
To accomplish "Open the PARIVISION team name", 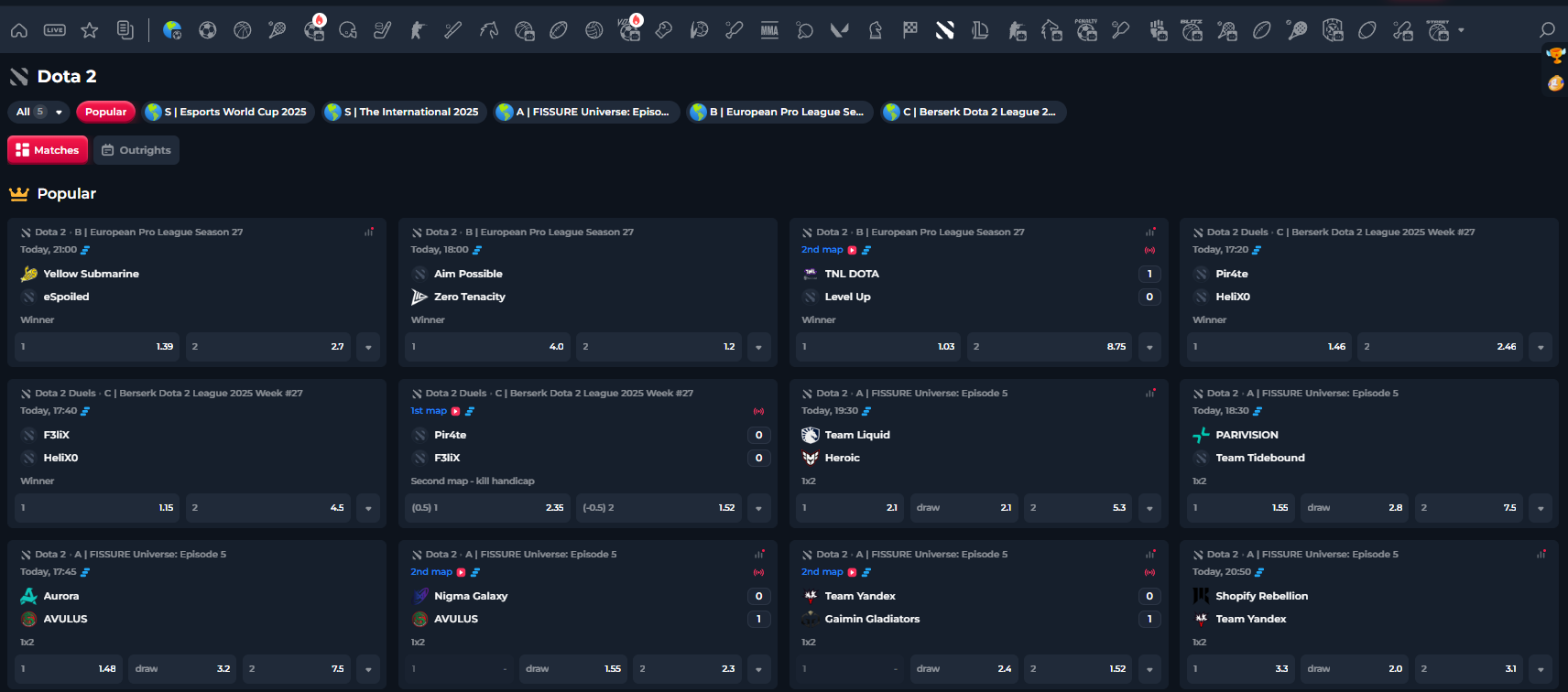I will click(1247, 435).
